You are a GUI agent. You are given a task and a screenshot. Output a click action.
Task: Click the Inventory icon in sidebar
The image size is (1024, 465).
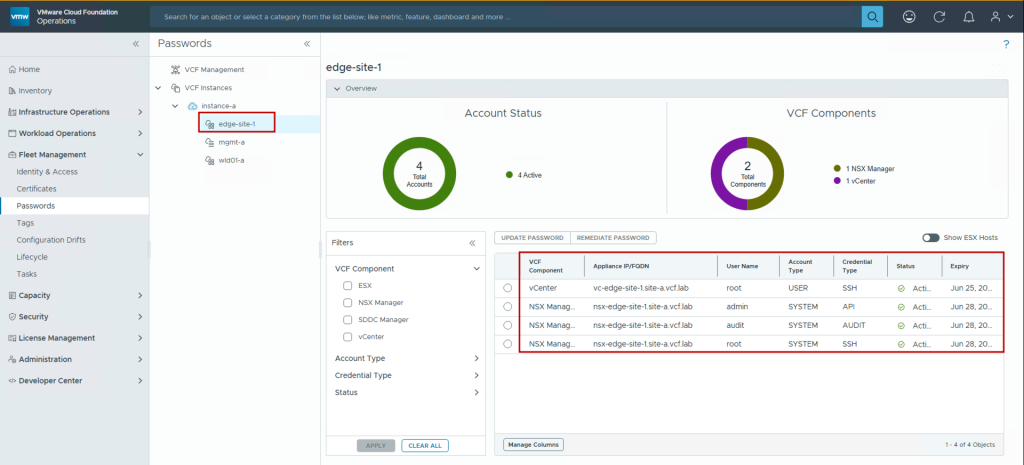(x=12, y=91)
